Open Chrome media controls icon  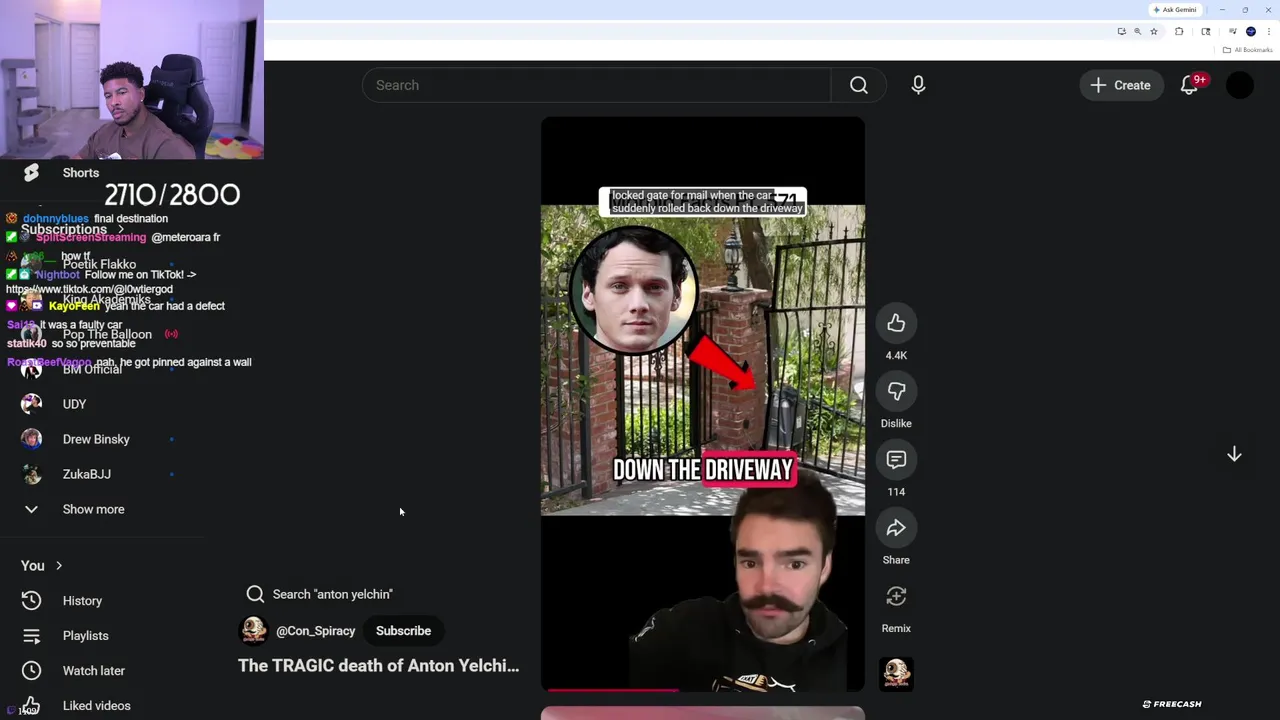[x=1233, y=31]
